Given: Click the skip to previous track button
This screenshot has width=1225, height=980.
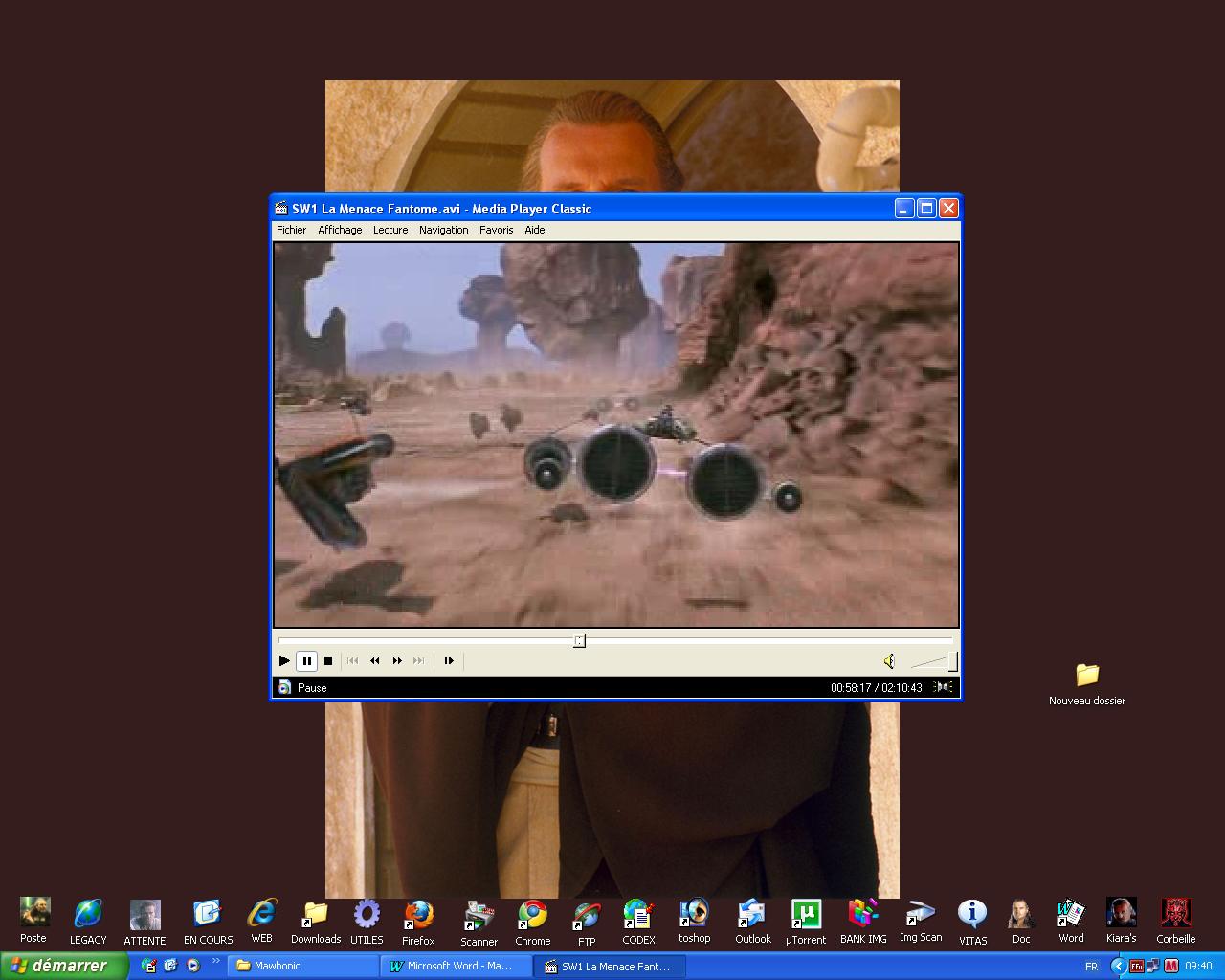Looking at the screenshot, I should click(x=353, y=660).
